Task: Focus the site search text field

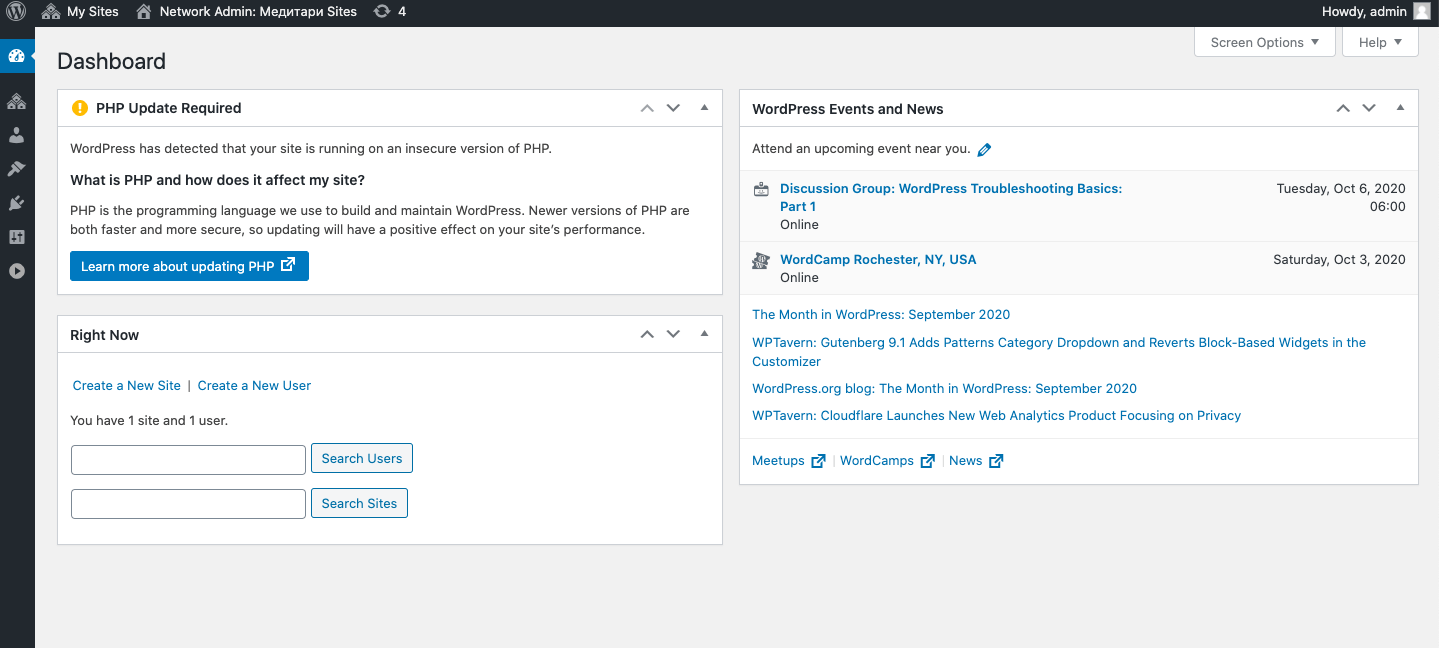Action: [188, 504]
